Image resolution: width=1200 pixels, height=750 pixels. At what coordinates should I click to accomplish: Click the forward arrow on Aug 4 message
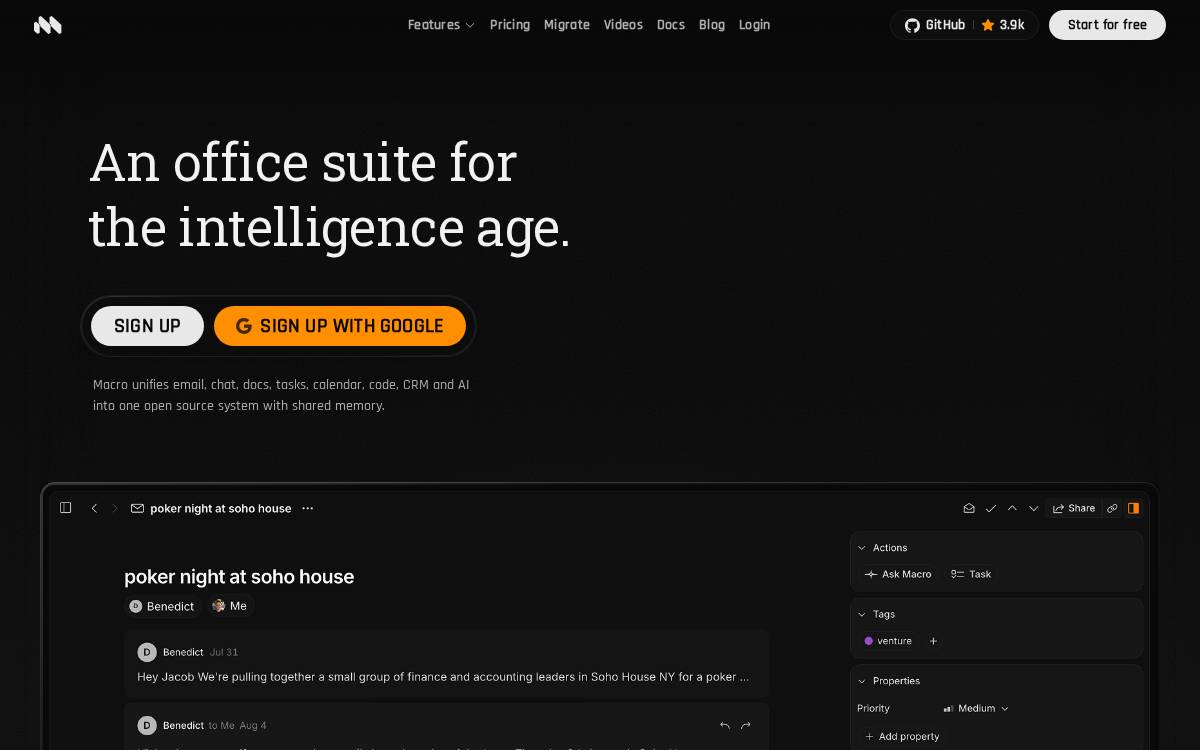(746, 725)
